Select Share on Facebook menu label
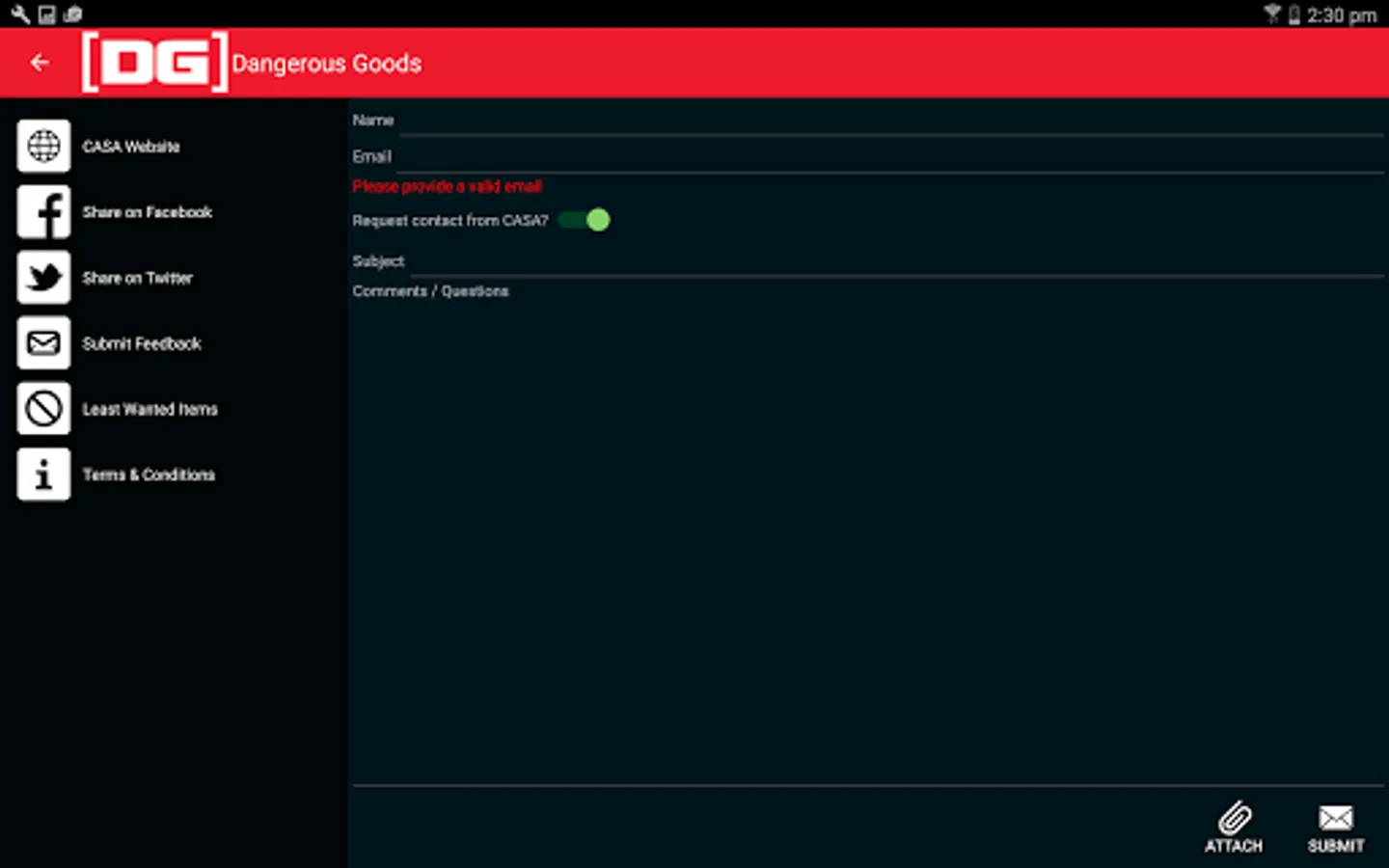 coord(147,212)
